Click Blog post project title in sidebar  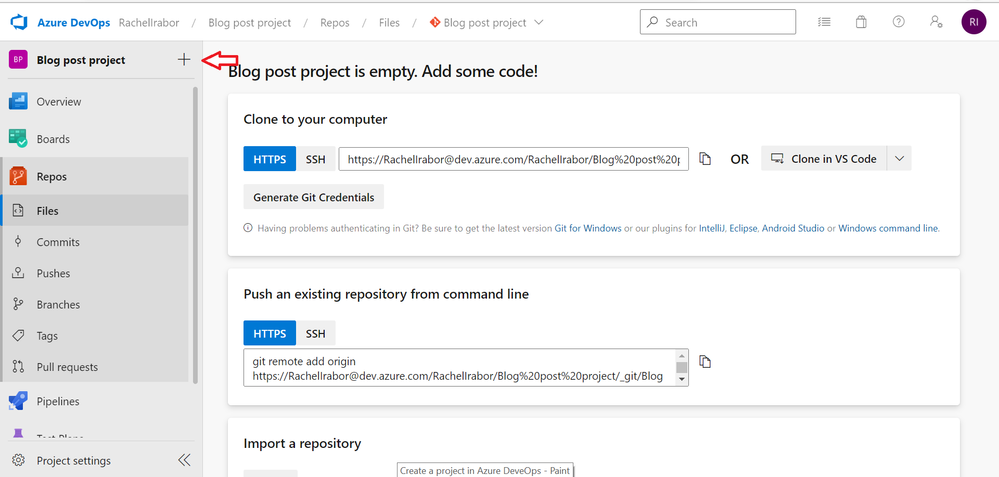coord(81,60)
